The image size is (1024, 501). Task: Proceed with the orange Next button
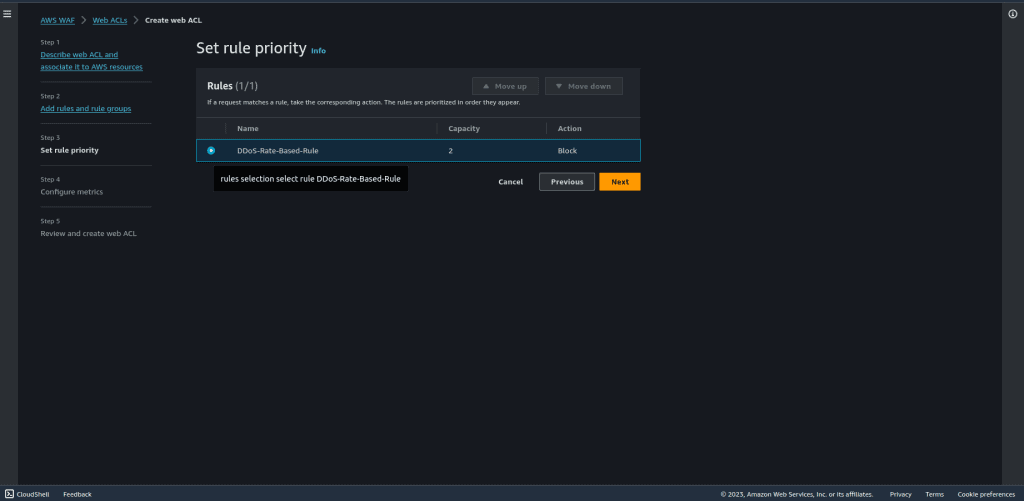tap(620, 182)
